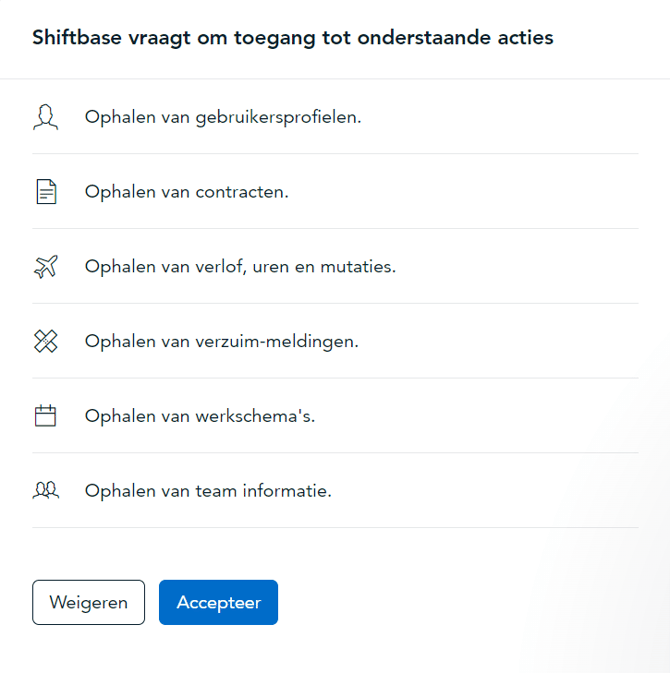
Task: Click the airplane icon for leave
Action: tap(46, 267)
